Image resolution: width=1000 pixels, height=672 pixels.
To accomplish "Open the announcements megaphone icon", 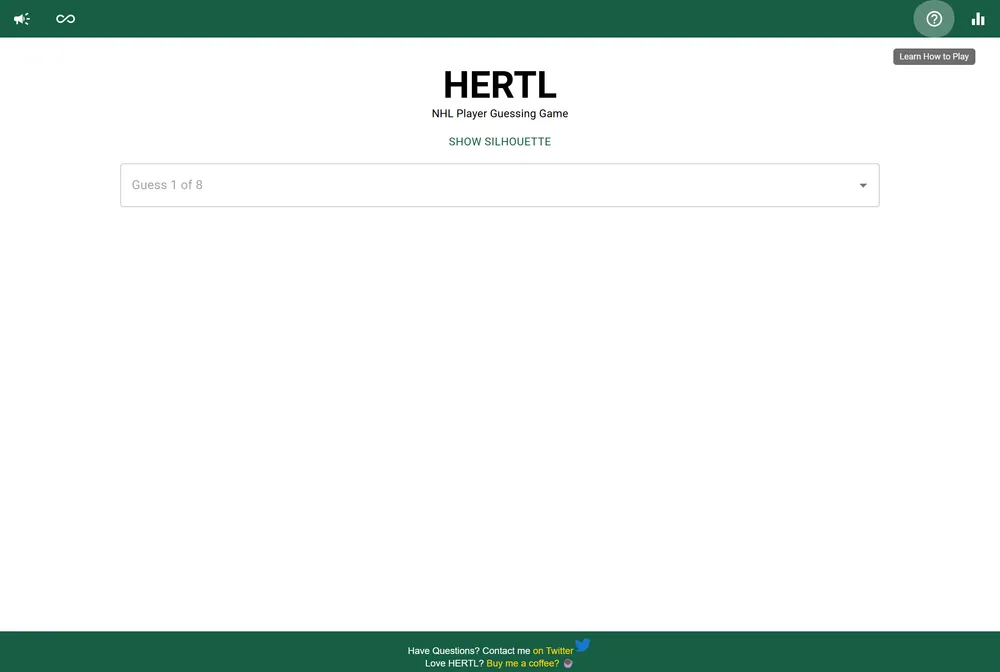I will point(22,18).
